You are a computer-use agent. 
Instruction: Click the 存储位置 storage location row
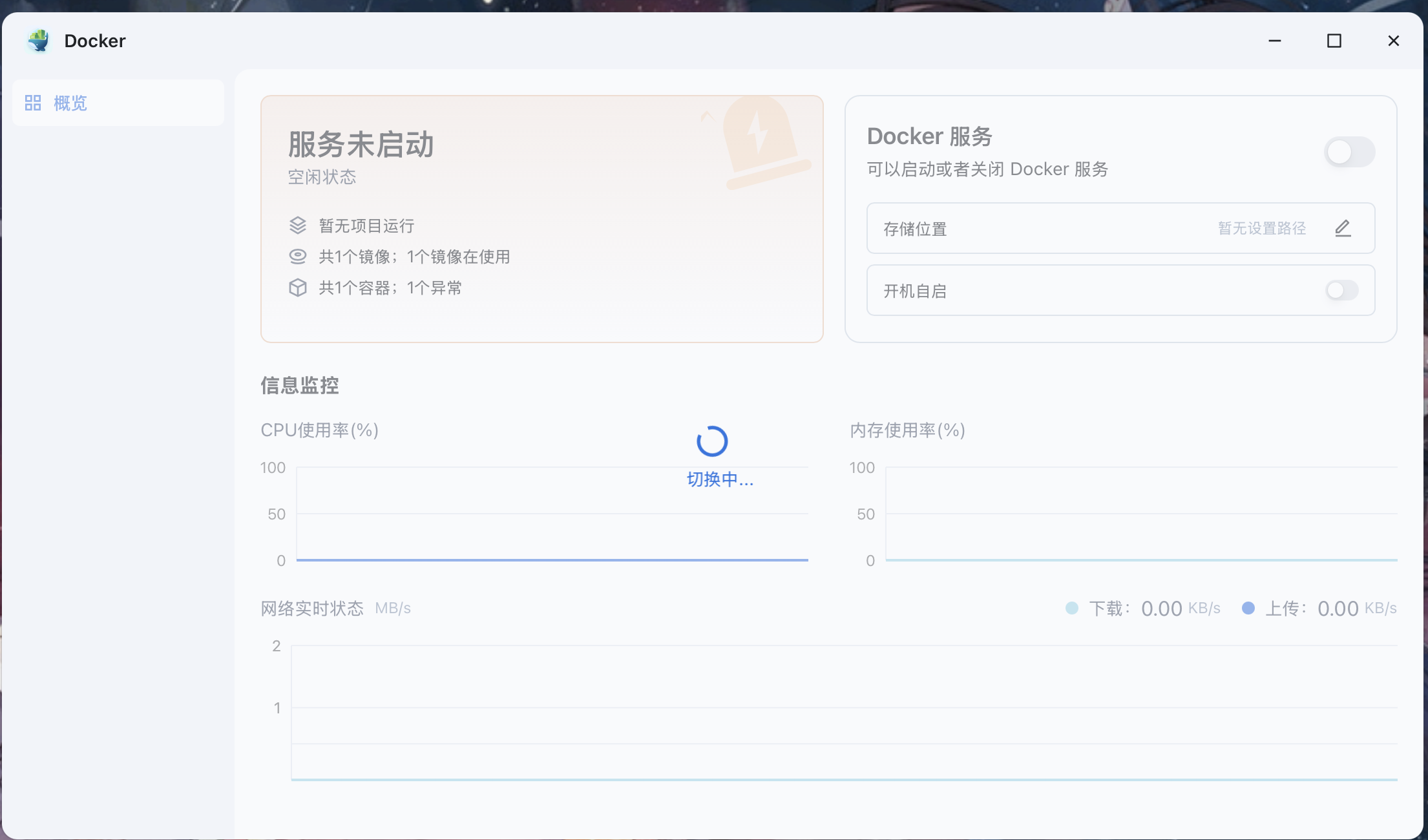coord(1120,228)
